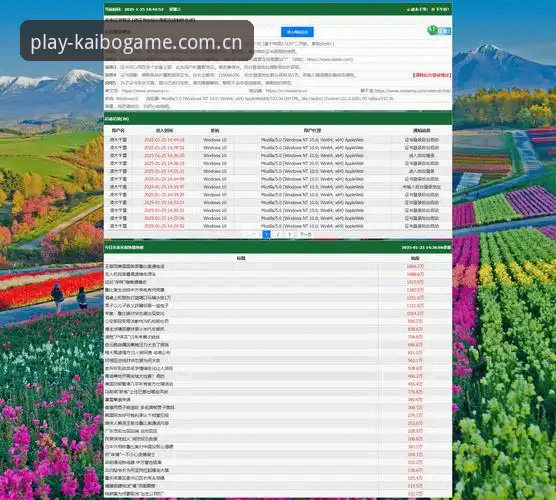556x500 pixels.
Task: Click the light-blue badge beside the green icon
Action: [x=444, y=31]
